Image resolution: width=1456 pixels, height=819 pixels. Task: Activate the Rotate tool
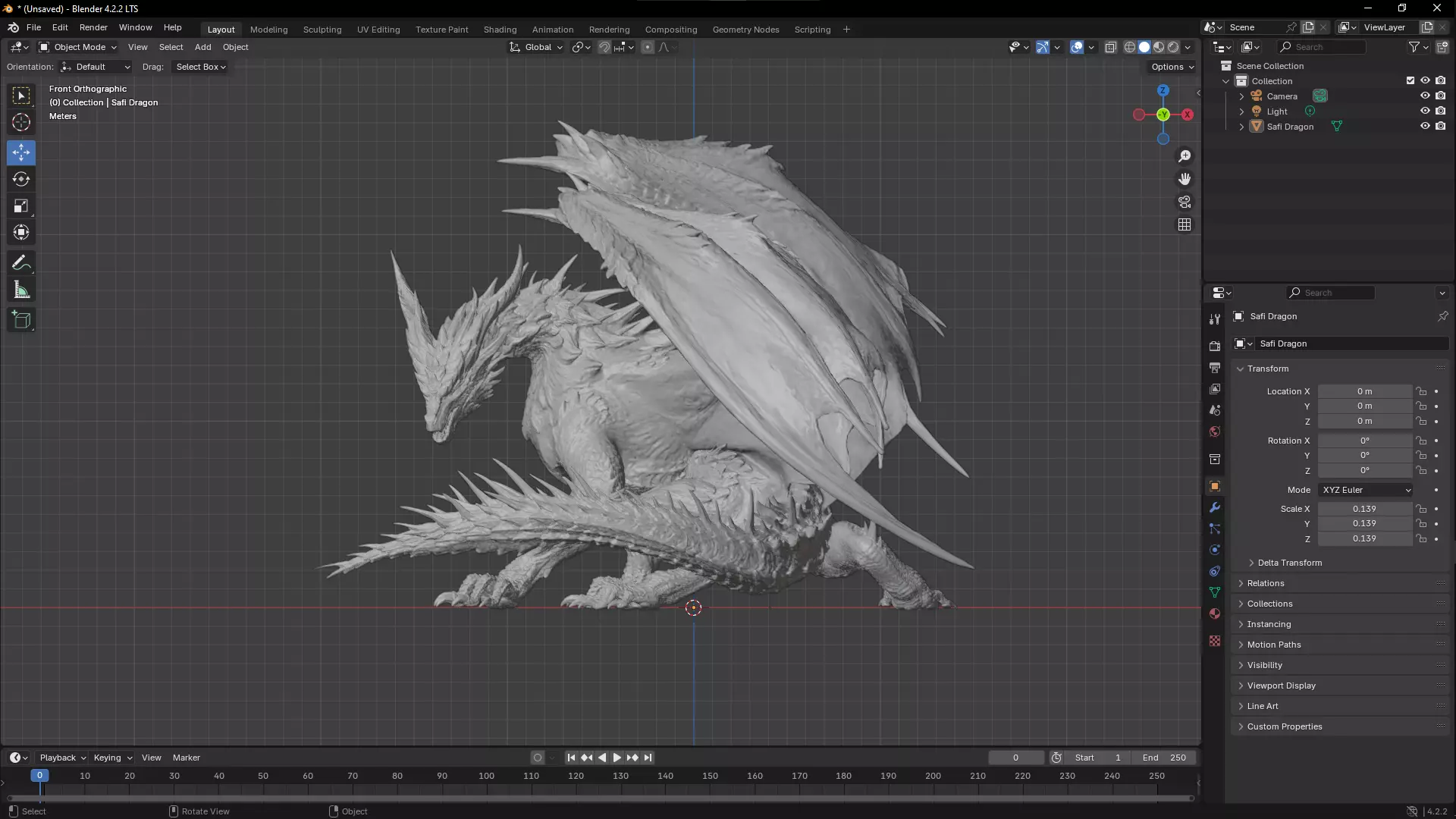point(21,179)
